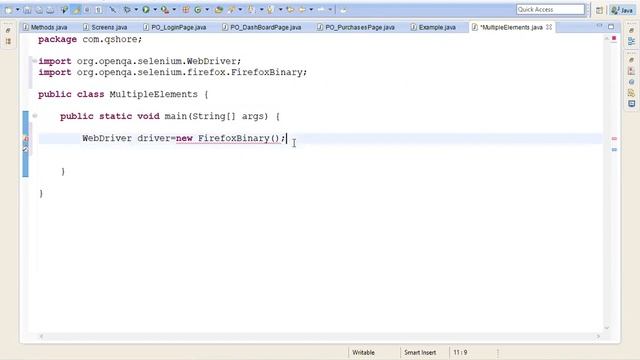Minimize the editor area
Image resolution: width=640 pixels, height=360 pixels.
599,26
